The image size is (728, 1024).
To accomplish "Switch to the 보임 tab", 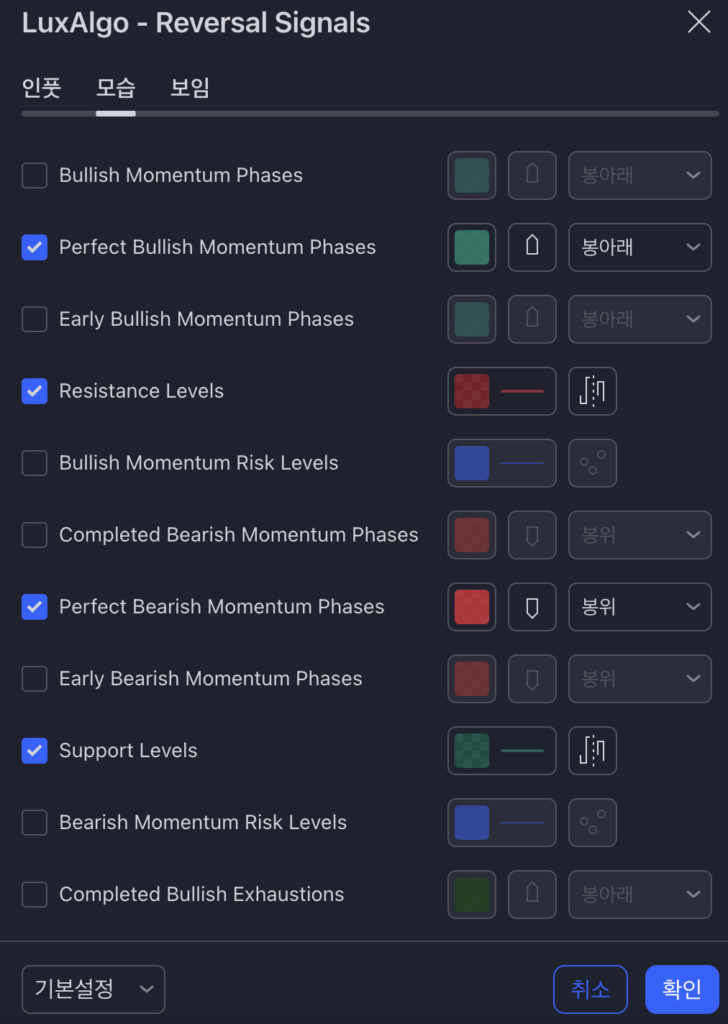I will pos(190,88).
